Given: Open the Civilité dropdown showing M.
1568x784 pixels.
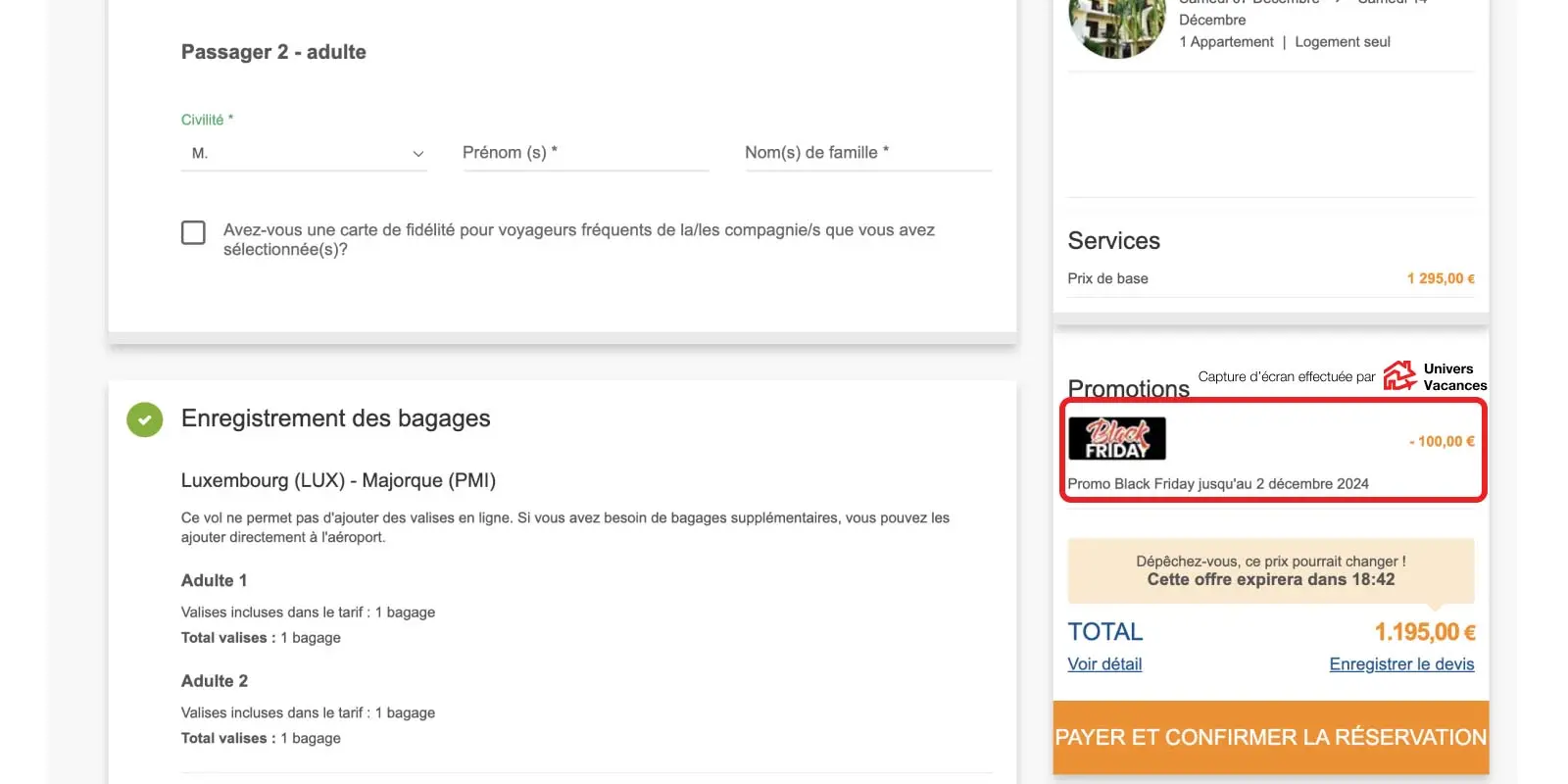Looking at the screenshot, I should click(304, 154).
